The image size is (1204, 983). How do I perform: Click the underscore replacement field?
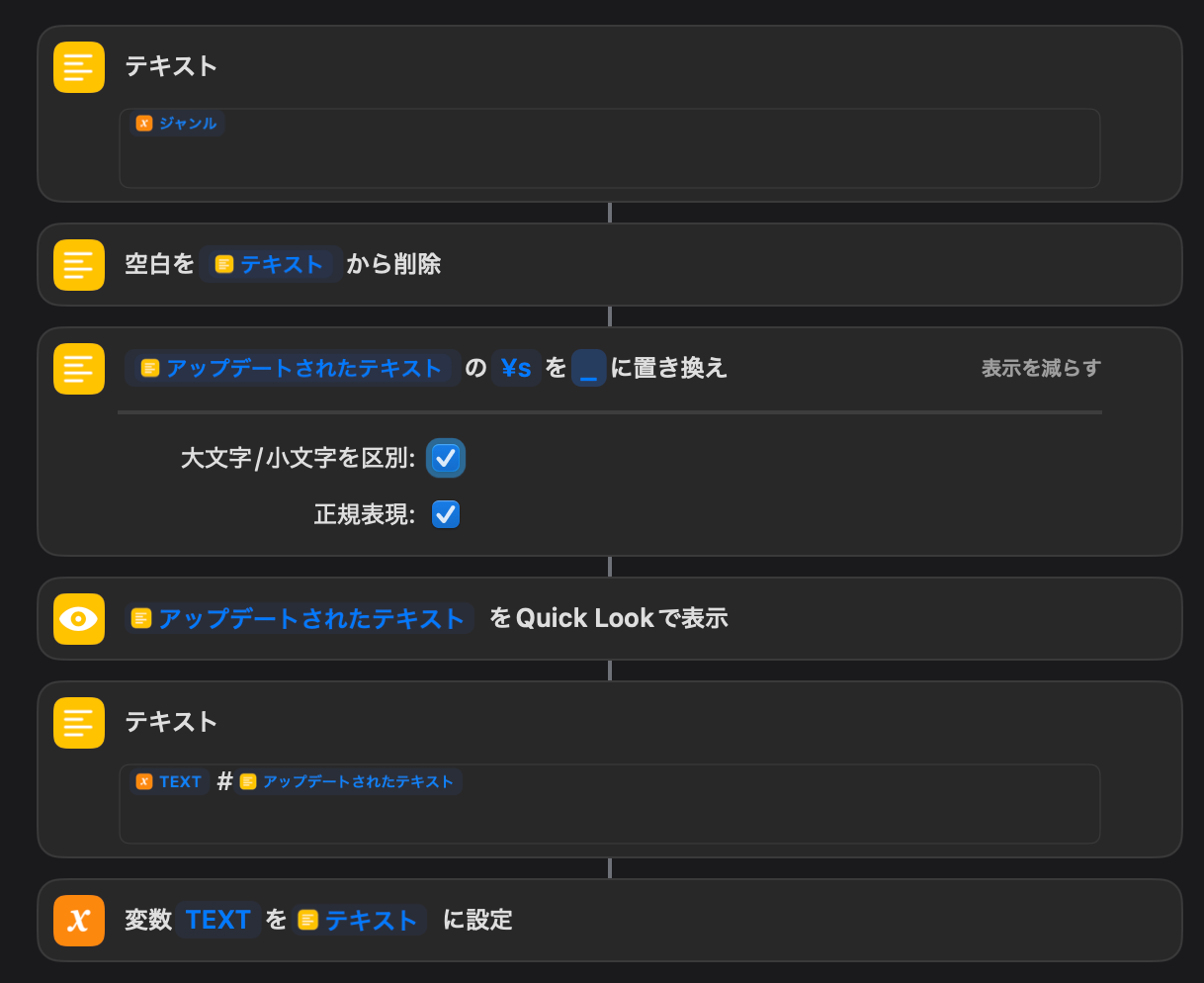(588, 369)
